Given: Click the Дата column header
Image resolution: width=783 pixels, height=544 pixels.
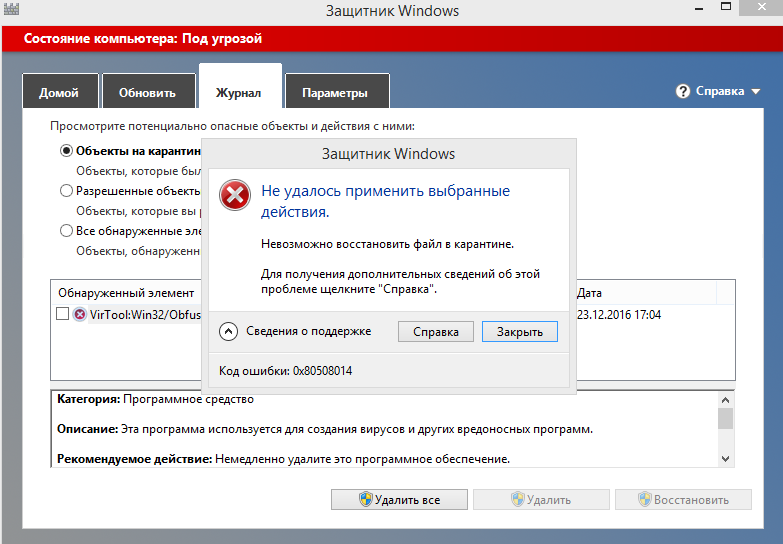Looking at the screenshot, I should [646, 293].
